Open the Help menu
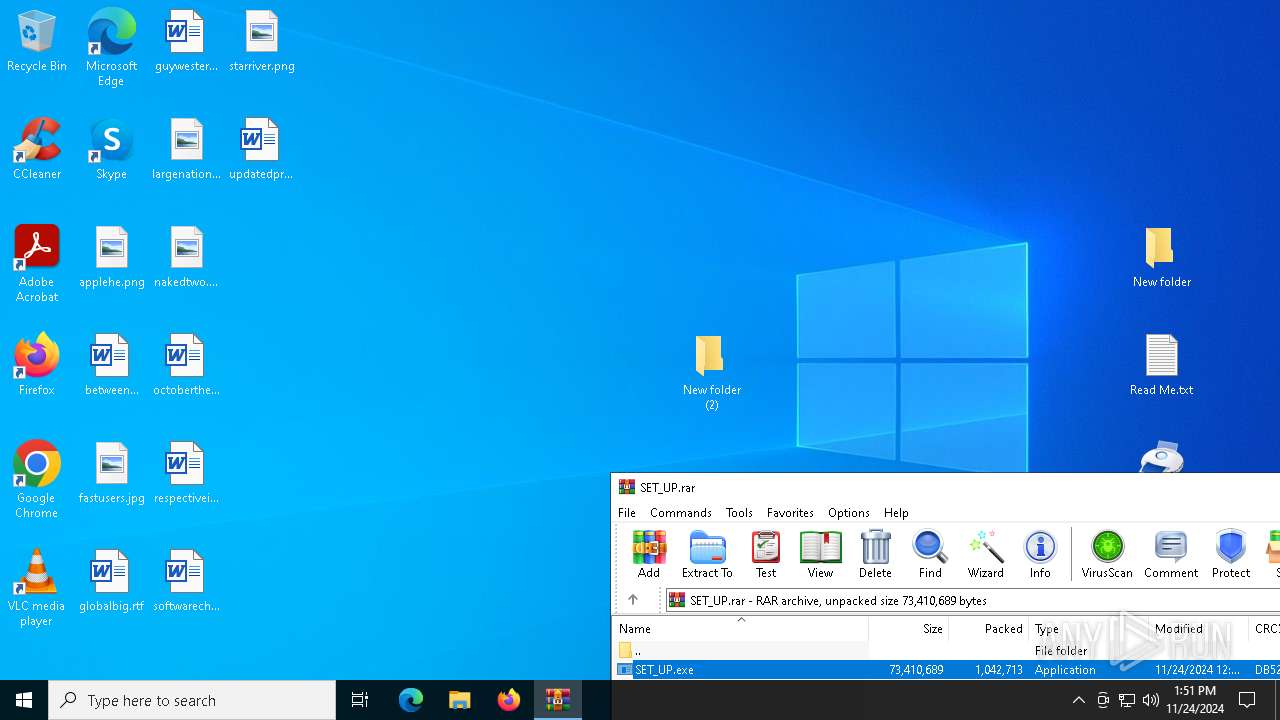The image size is (1280, 720). tap(896, 513)
